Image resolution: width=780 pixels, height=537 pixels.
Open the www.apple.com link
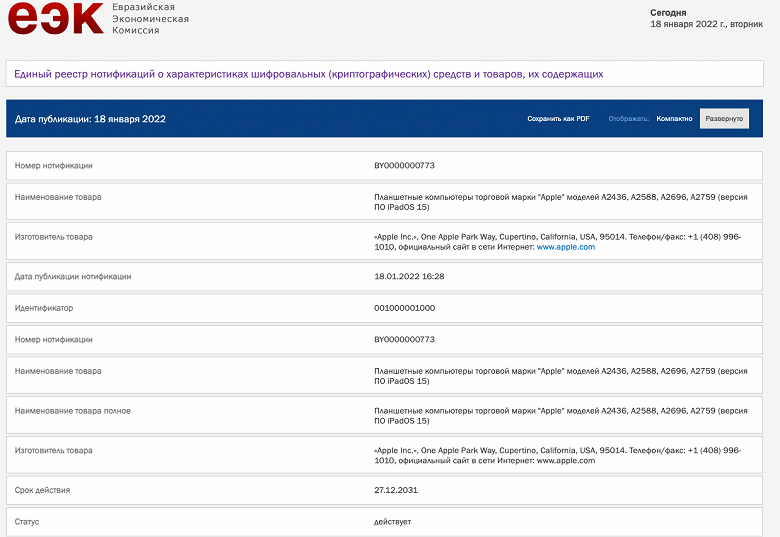coord(566,247)
